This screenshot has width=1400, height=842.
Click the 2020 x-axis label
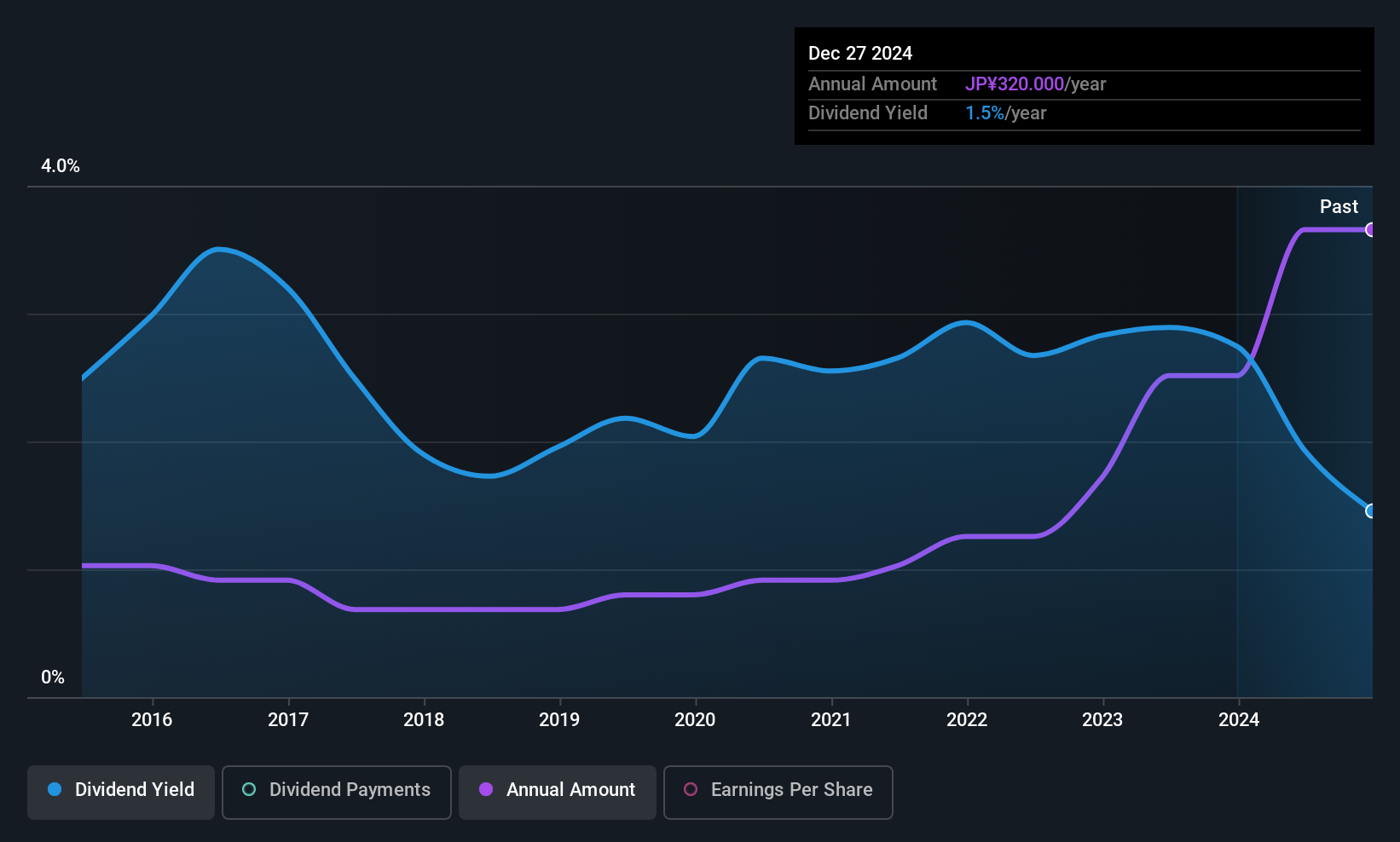tap(695, 719)
